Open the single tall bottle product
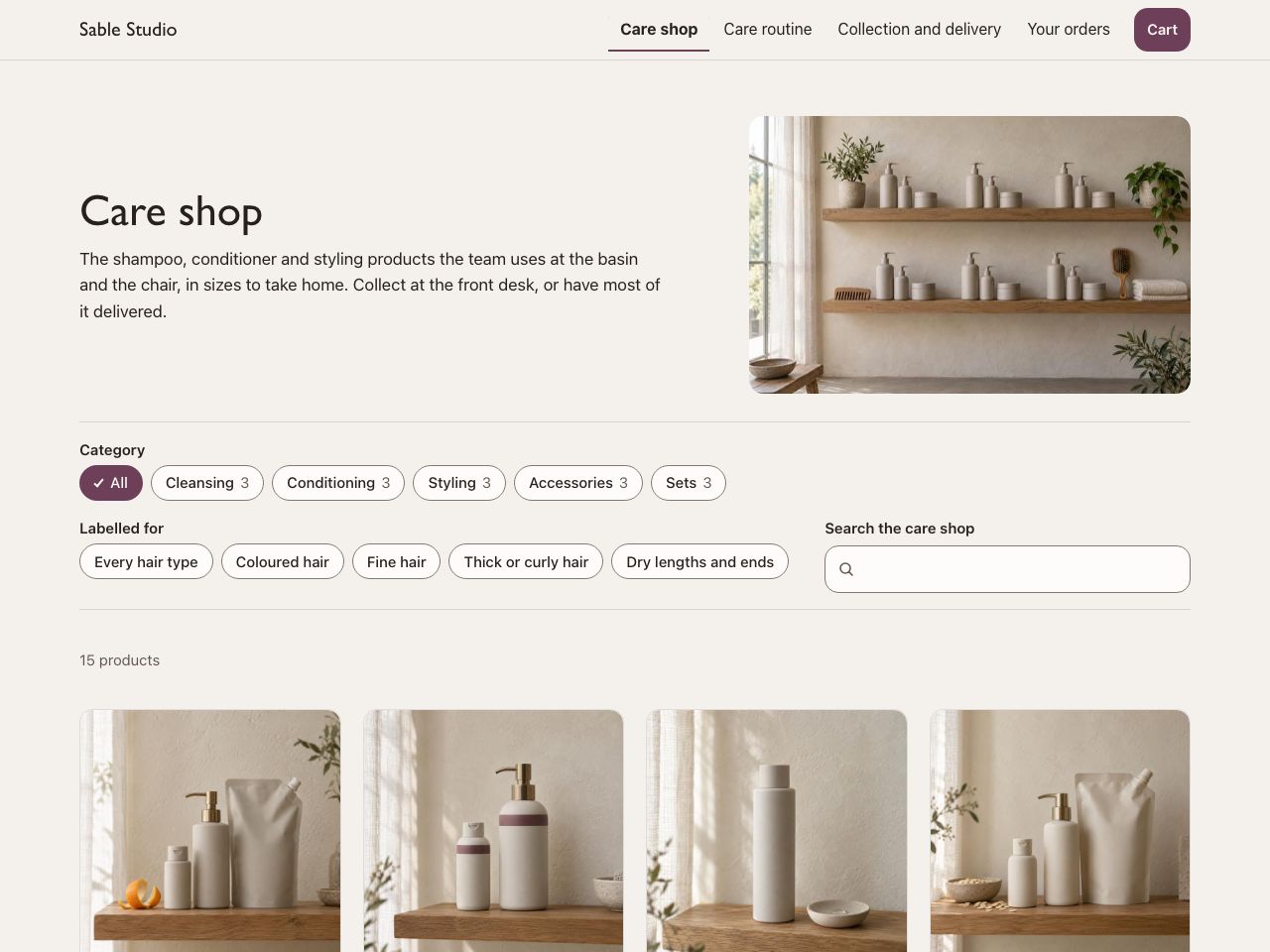The height and width of the screenshot is (952, 1270). click(777, 831)
